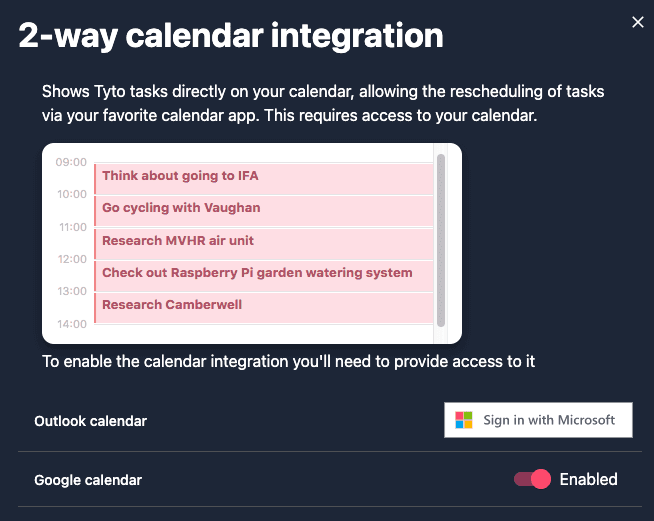Click the 11:00 time label
Viewport: 654px width, 521px height.
point(73,227)
